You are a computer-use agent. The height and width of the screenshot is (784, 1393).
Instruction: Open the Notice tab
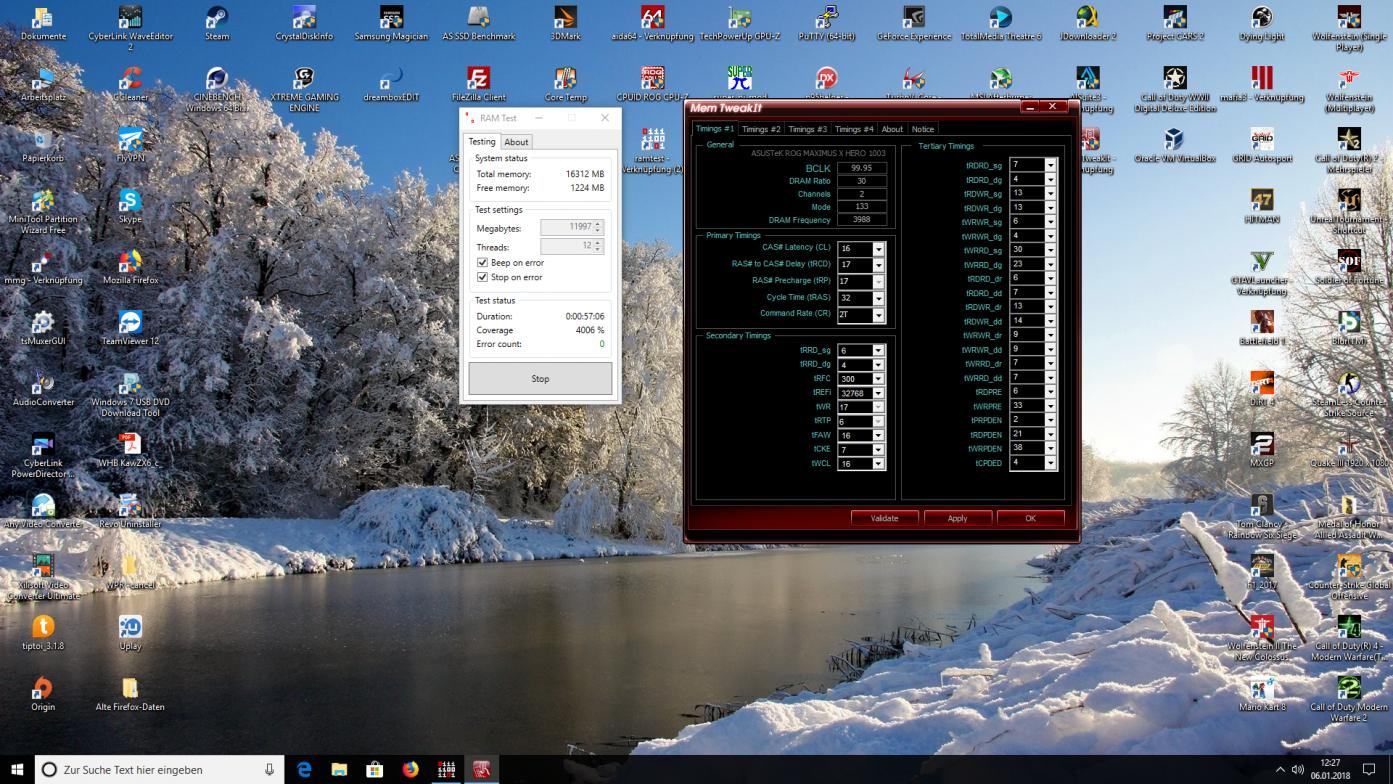tap(923, 129)
